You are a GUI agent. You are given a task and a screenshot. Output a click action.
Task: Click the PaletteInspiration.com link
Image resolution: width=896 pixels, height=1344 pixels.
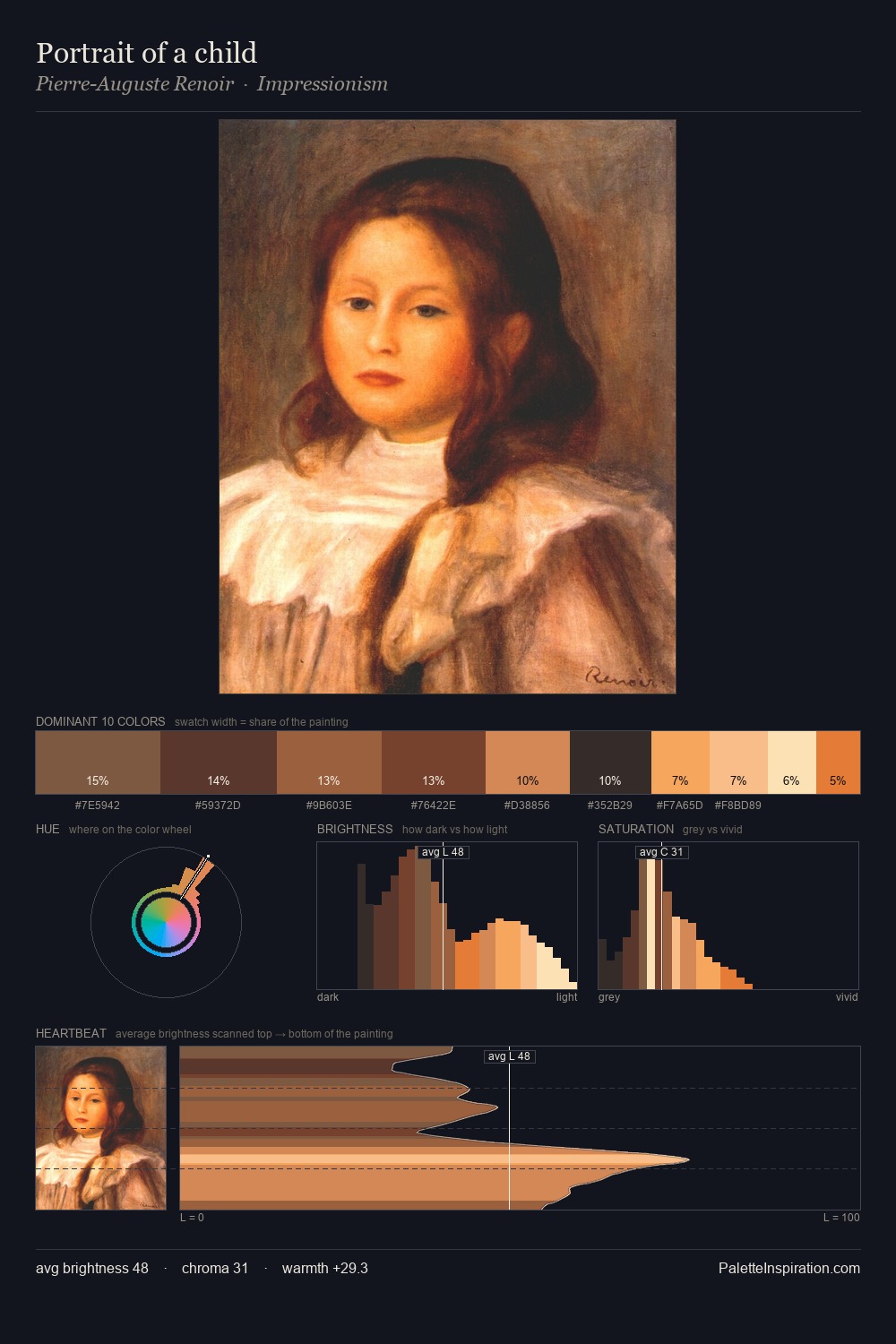pos(789,1268)
